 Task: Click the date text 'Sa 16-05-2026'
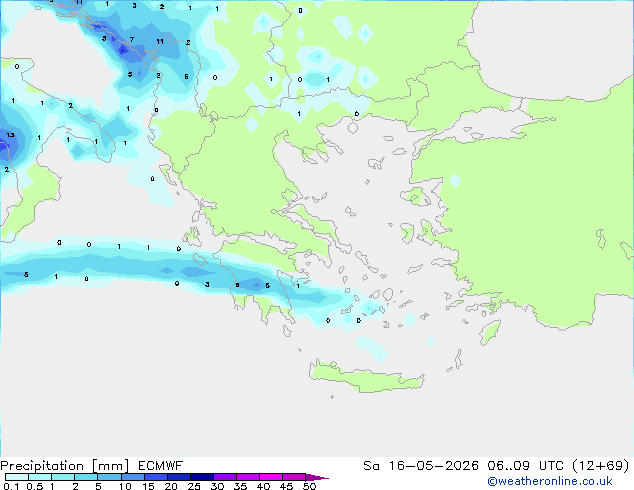[x=421, y=466]
